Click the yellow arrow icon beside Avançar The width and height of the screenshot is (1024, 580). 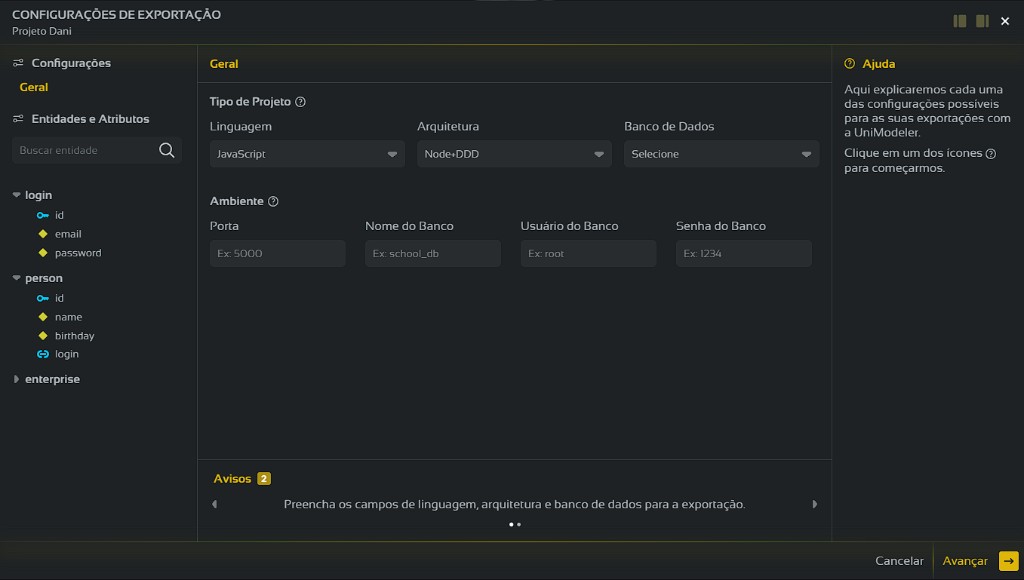pyautogui.click(x=1008, y=561)
